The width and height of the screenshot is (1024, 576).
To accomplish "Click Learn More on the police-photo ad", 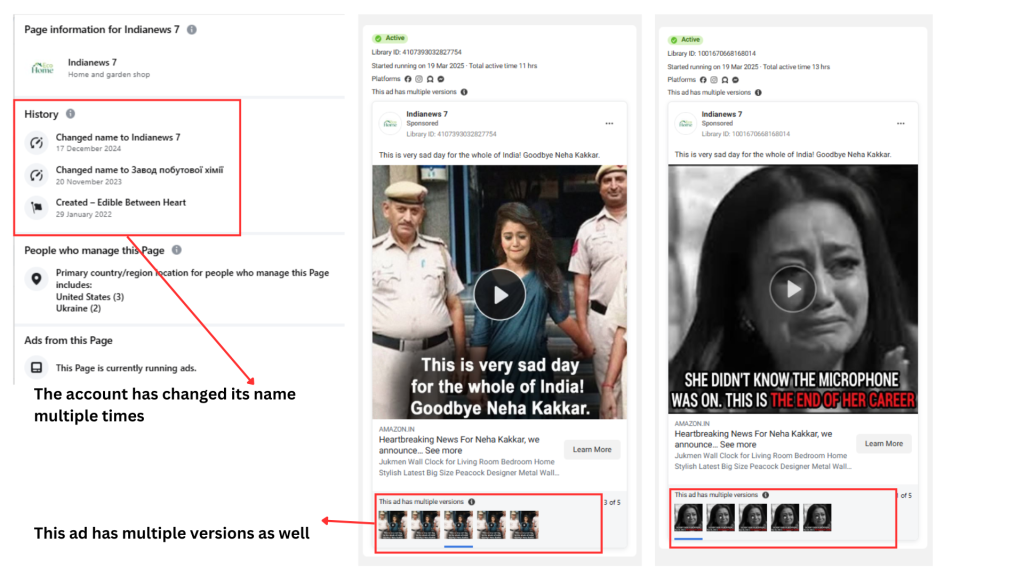I will (x=592, y=449).
